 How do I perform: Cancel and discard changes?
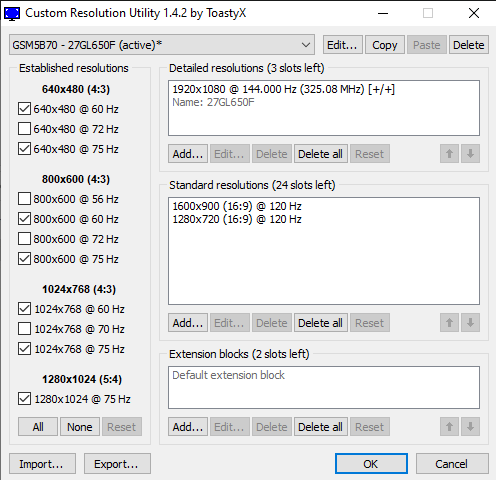click(452, 464)
